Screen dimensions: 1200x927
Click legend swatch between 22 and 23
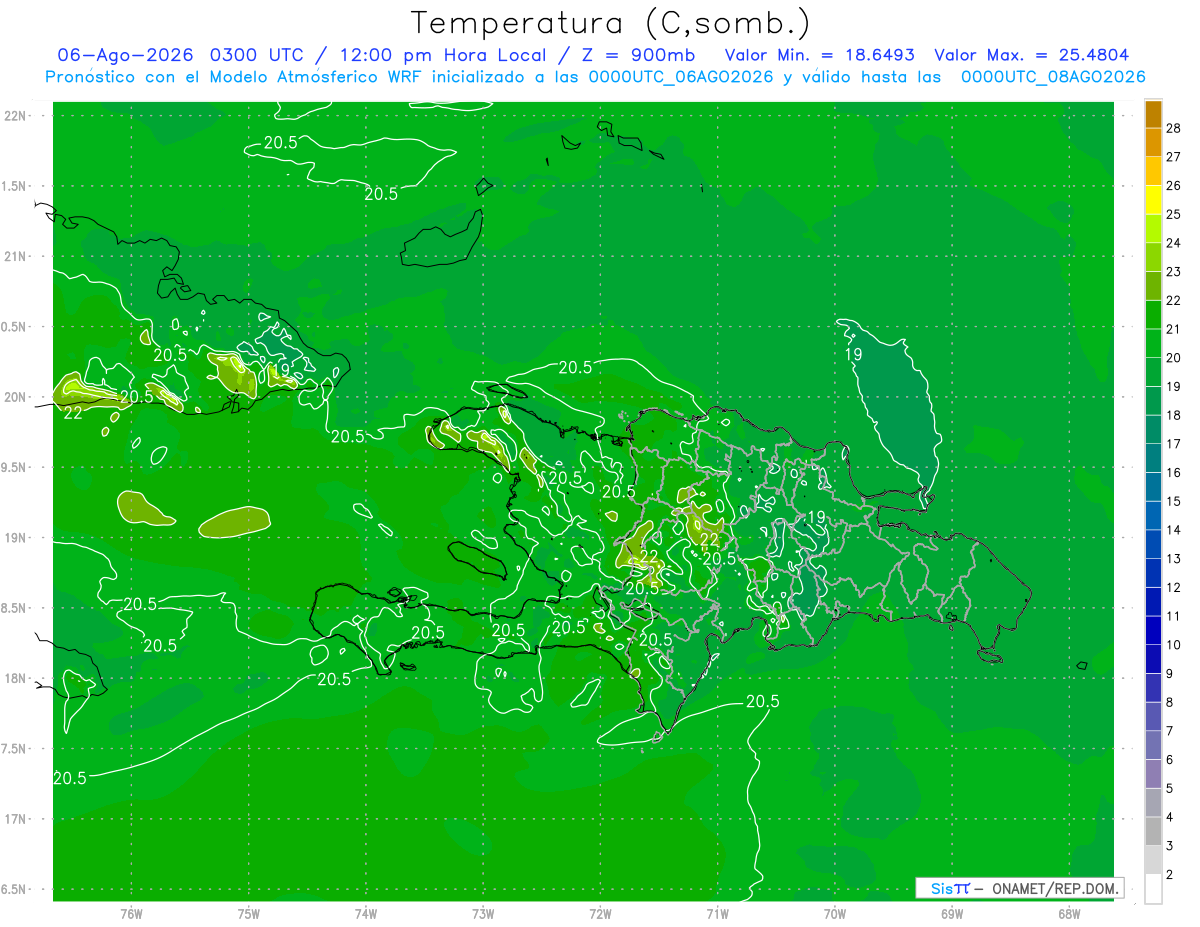tap(1153, 286)
